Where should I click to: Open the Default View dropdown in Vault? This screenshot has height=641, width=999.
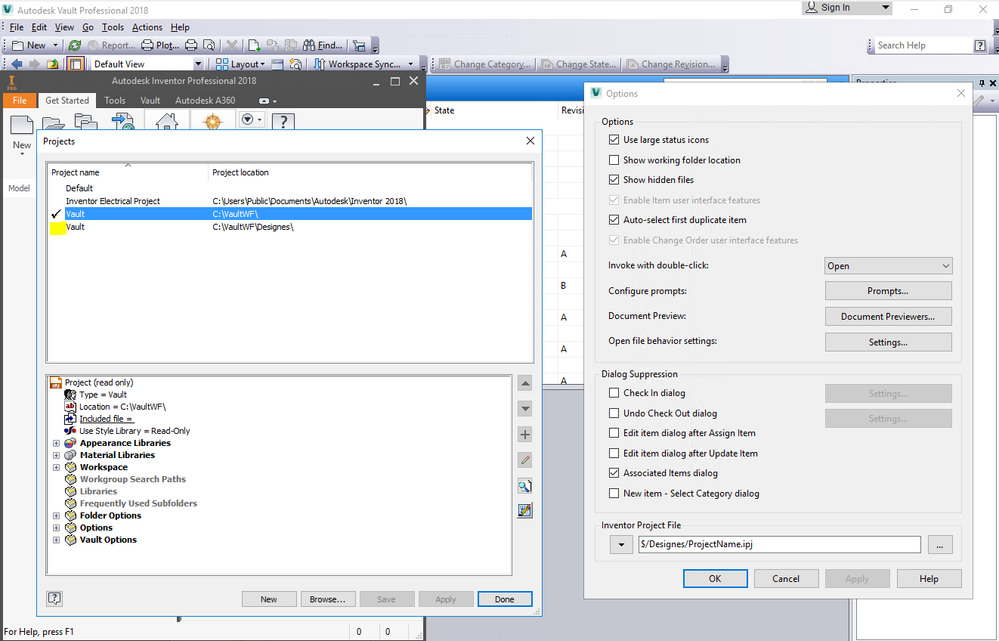198,64
